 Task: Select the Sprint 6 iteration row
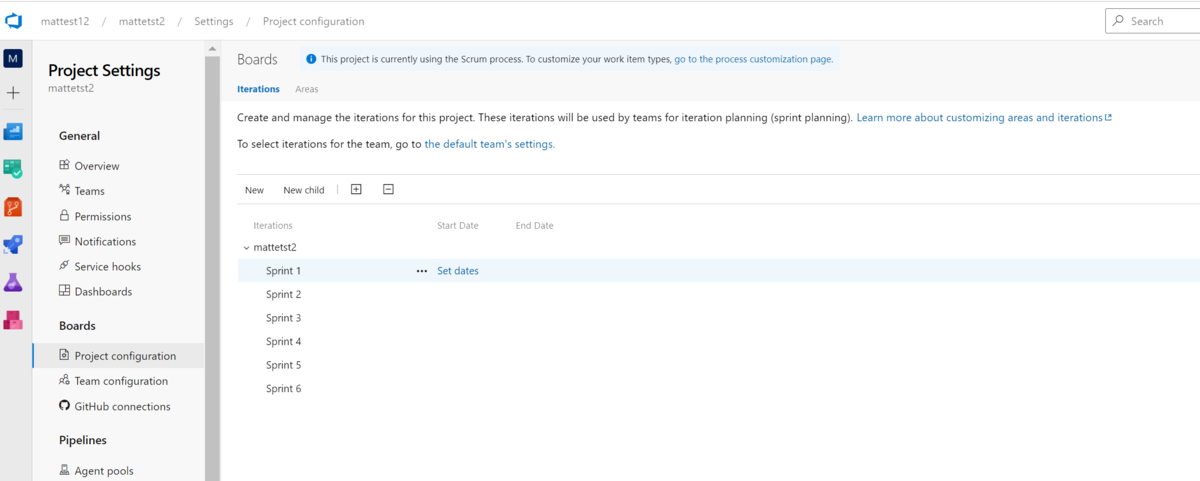[x=718, y=389]
